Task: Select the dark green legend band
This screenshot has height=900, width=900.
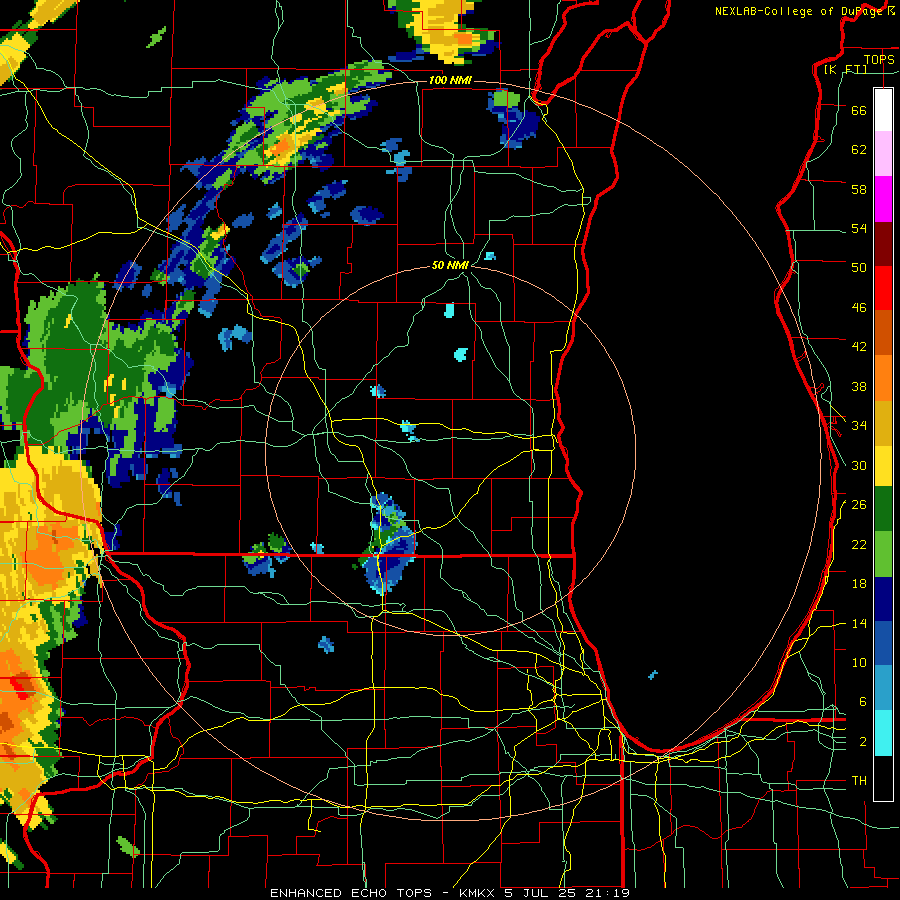Action: point(883,509)
